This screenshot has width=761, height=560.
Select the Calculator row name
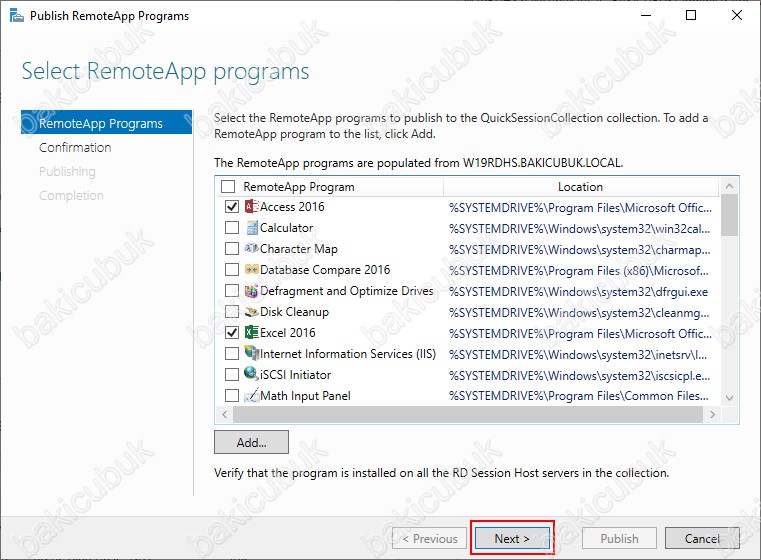point(286,228)
